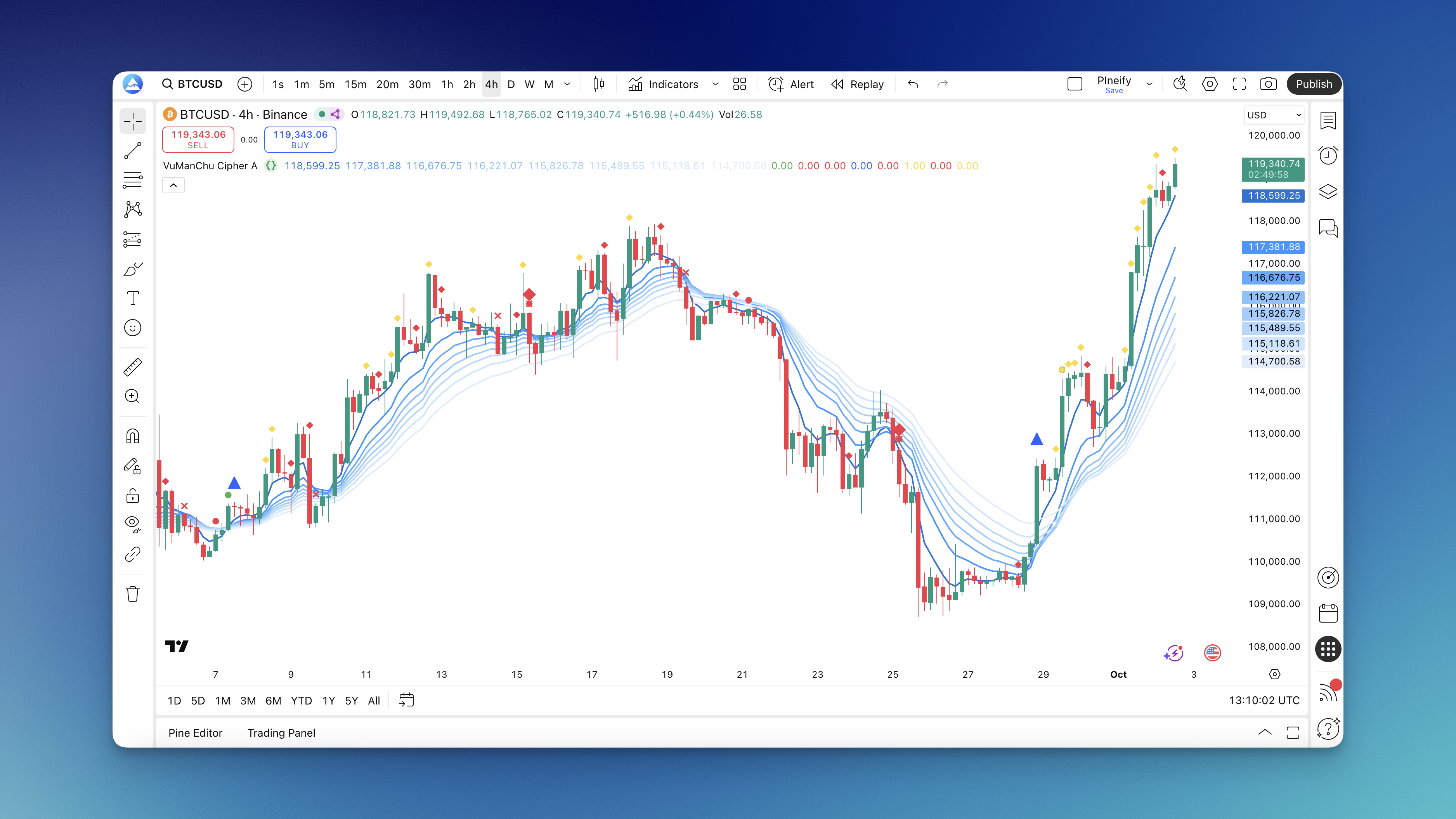Open the Alerts clock panel icon

1328,155
